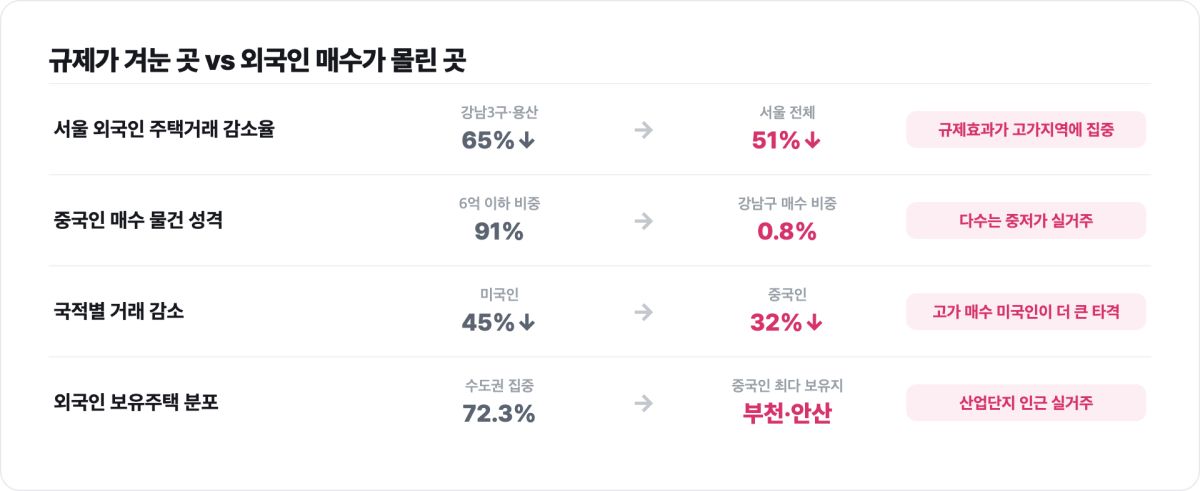The width and height of the screenshot is (1200, 491).
Task: Select the 서울 외국인 주택거래 감소율 row label
Action: pos(164,129)
